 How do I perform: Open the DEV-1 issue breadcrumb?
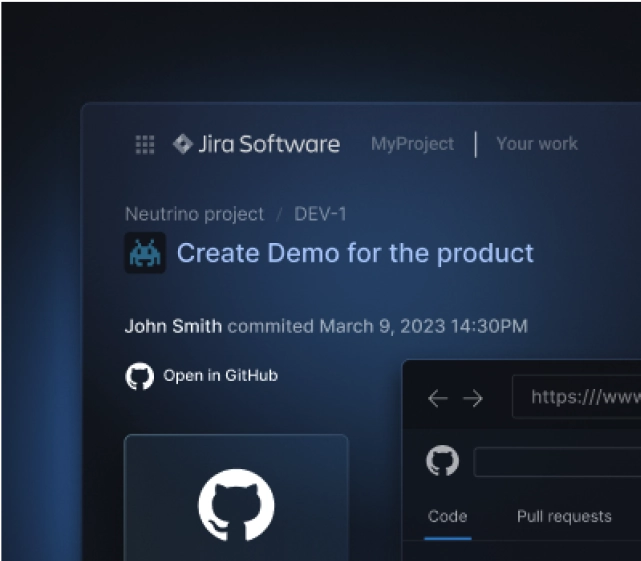(x=320, y=214)
